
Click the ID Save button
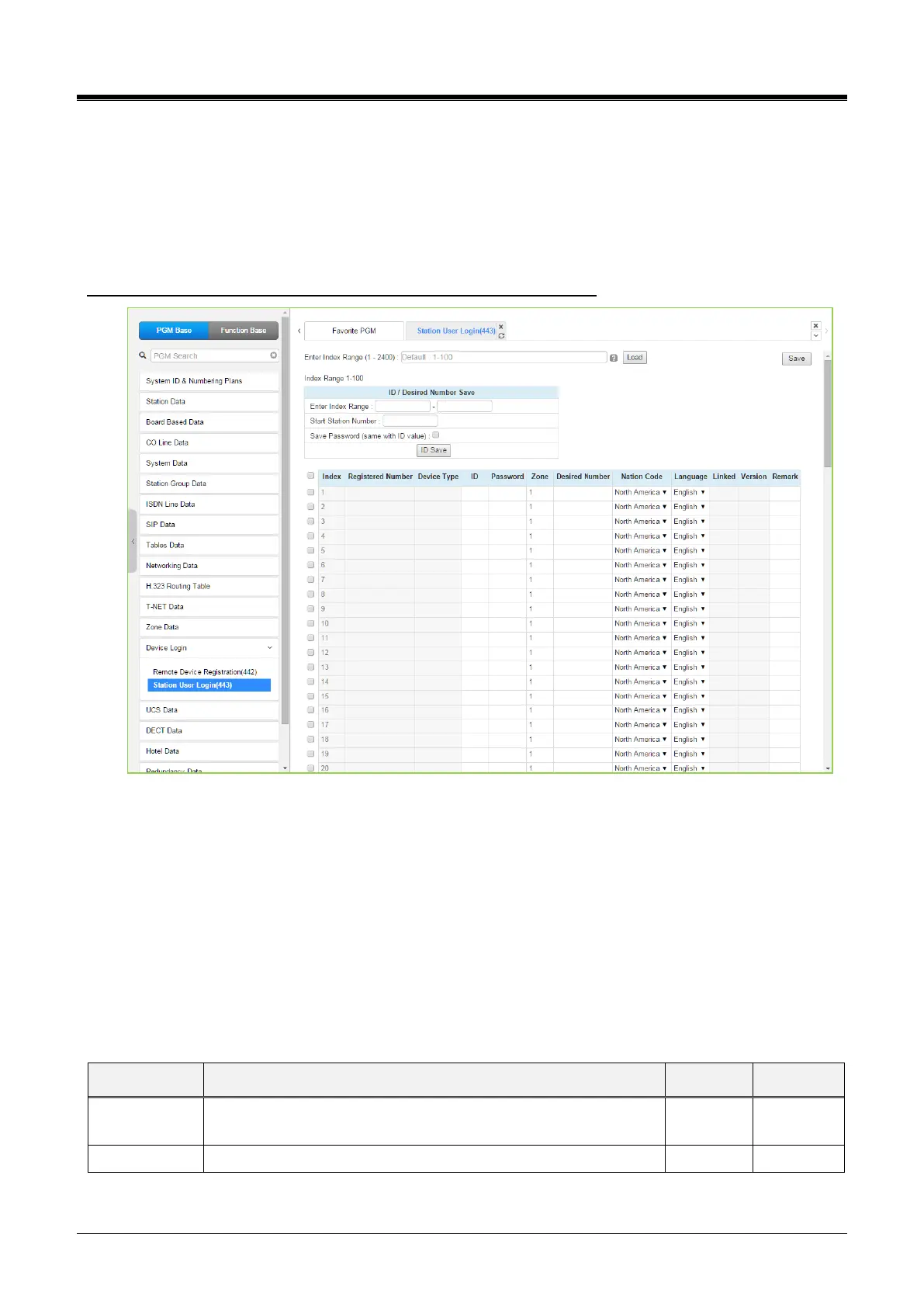click(434, 450)
